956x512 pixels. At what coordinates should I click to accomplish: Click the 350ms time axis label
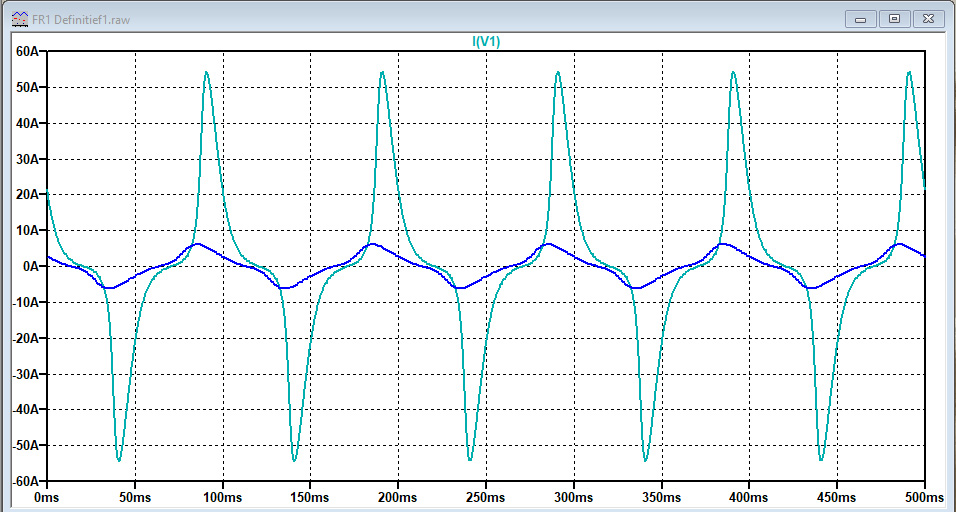click(x=662, y=497)
